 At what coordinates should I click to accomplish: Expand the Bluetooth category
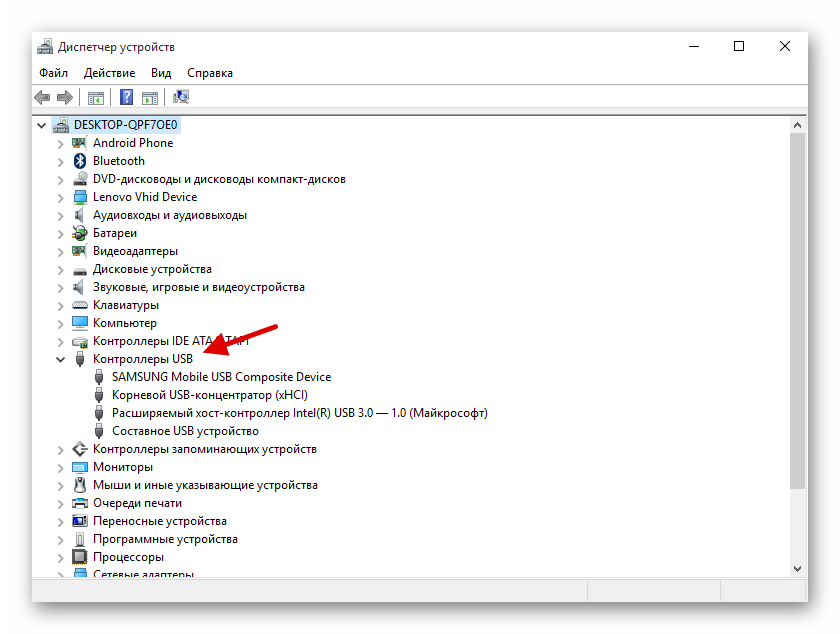point(61,161)
